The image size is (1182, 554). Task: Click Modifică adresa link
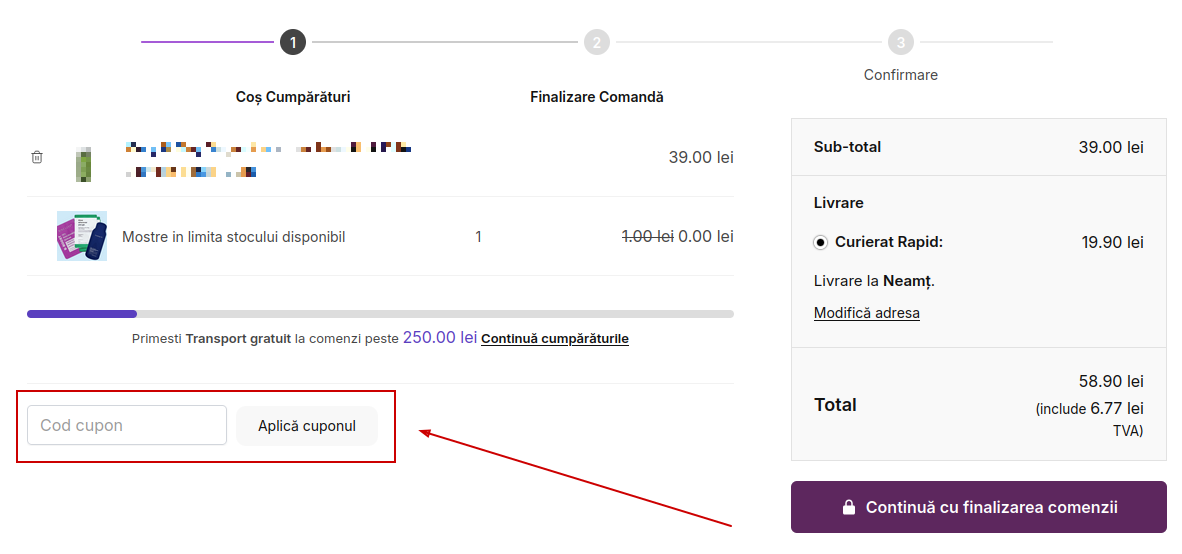click(867, 313)
